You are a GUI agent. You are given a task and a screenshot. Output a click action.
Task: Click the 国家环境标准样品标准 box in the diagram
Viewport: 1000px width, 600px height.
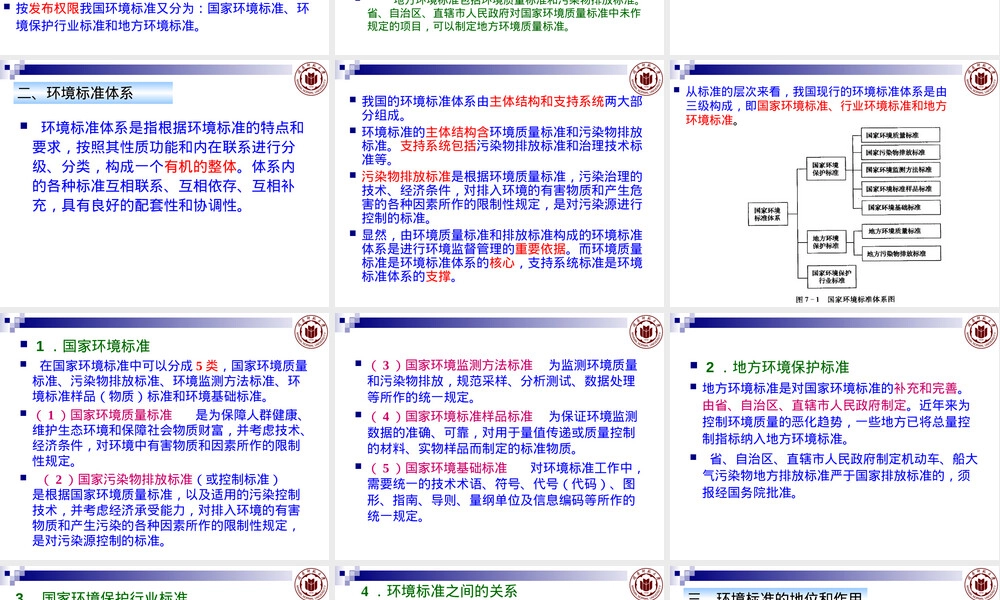coord(900,189)
